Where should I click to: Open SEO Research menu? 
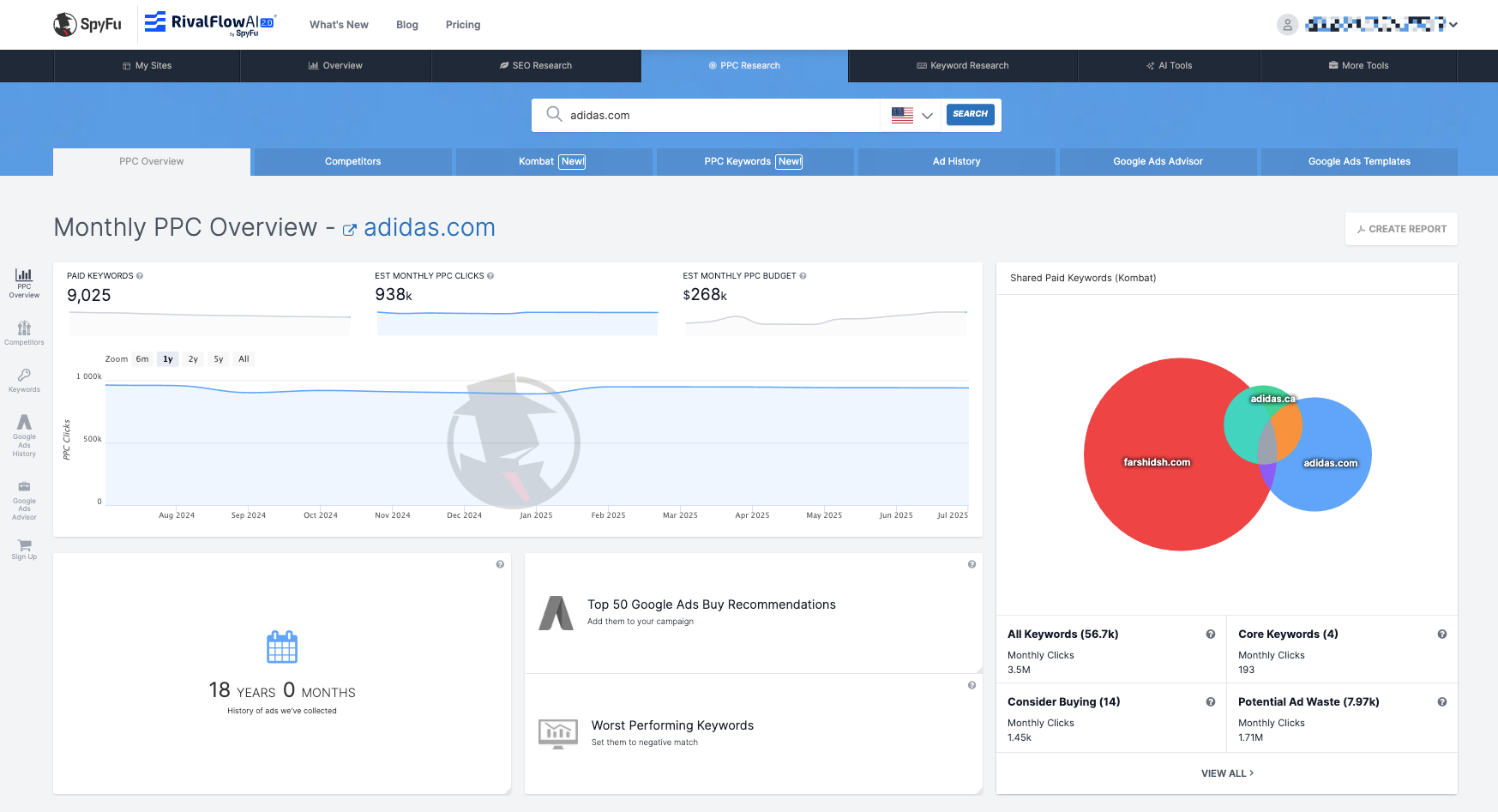536,66
